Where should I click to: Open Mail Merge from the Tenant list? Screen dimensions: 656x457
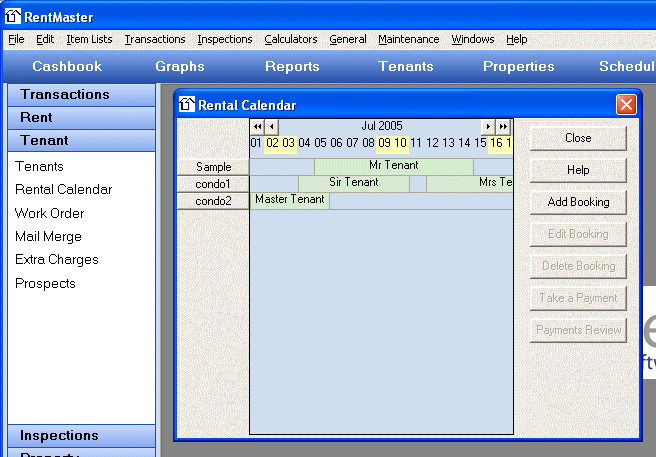point(48,237)
